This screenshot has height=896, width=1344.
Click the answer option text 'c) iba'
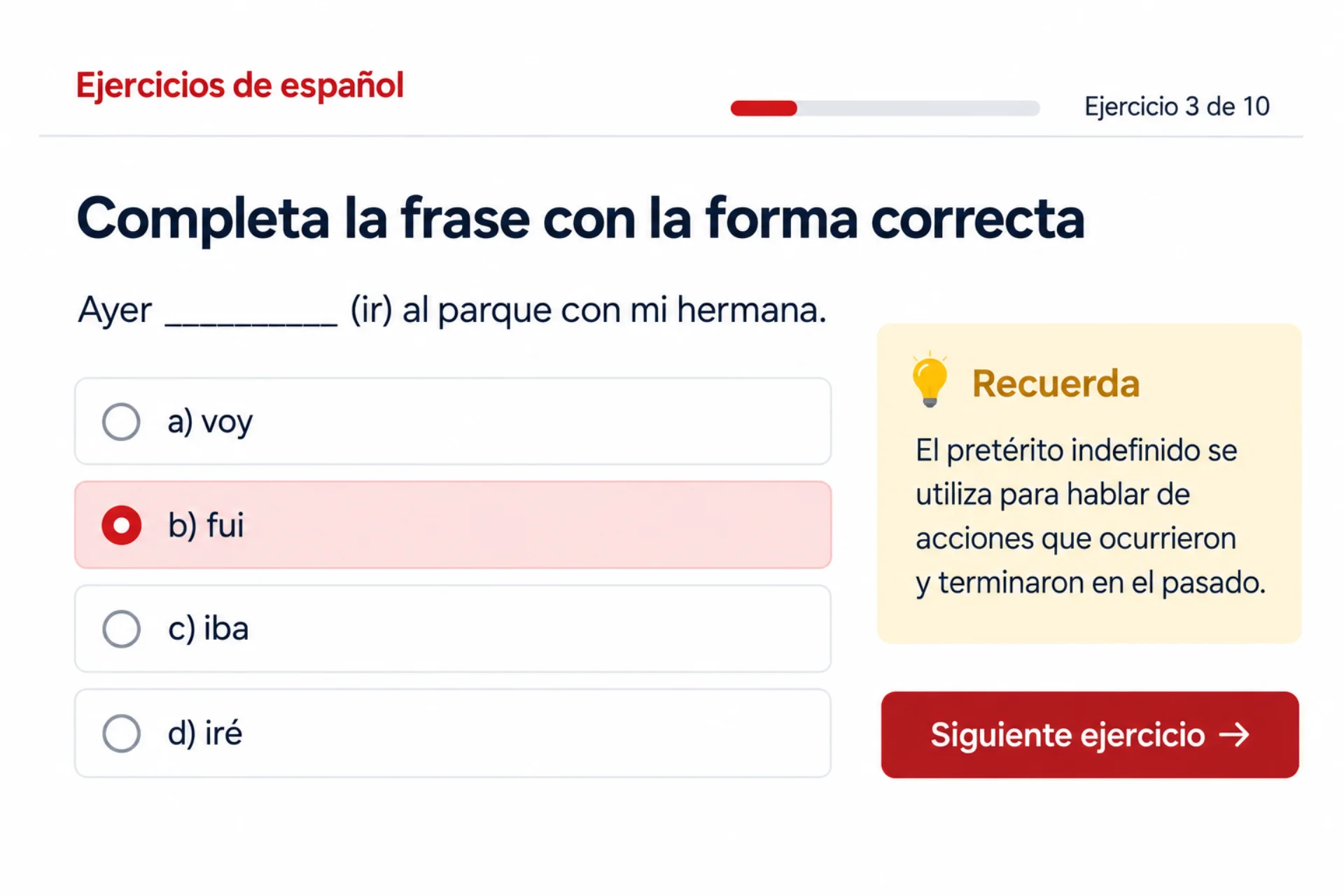(x=208, y=629)
